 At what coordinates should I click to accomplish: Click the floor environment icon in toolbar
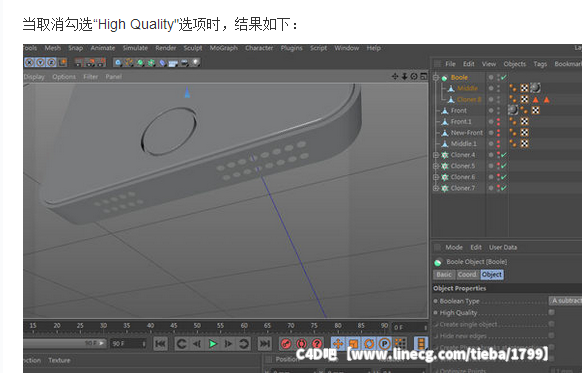[x=173, y=63]
